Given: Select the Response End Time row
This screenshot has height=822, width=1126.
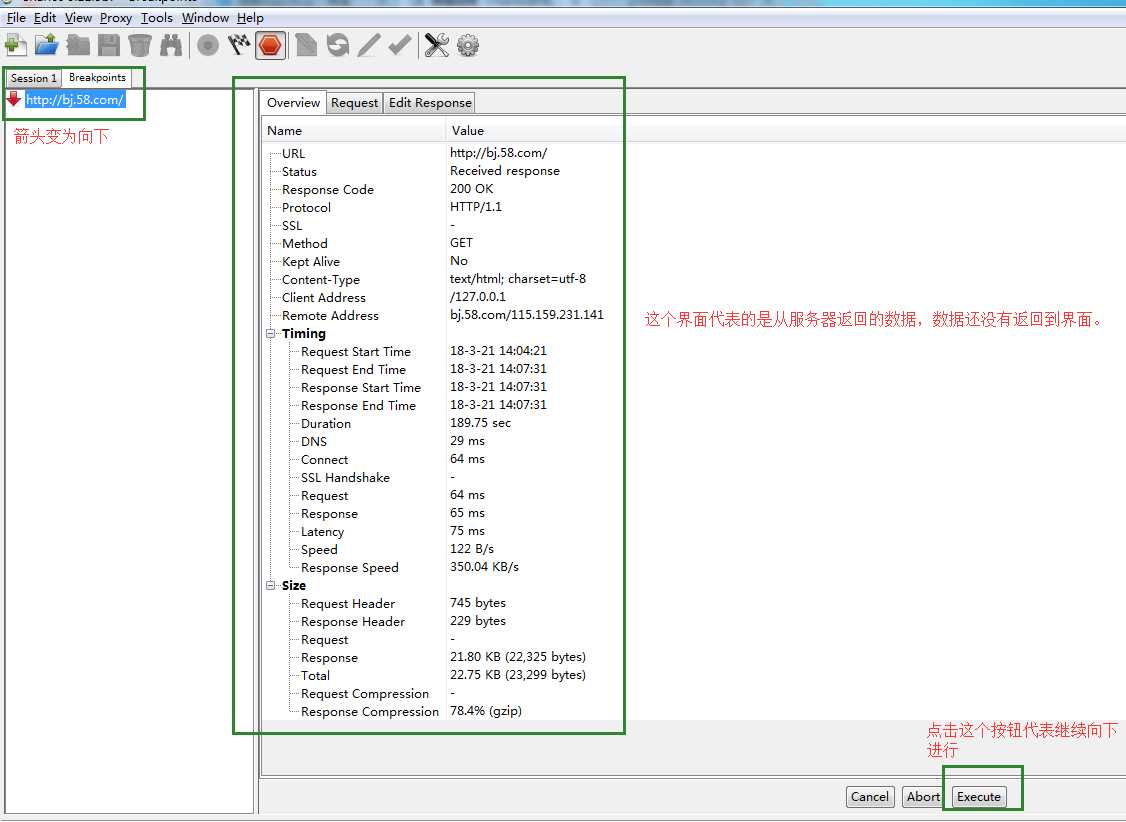Looking at the screenshot, I should tap(442, 405).
